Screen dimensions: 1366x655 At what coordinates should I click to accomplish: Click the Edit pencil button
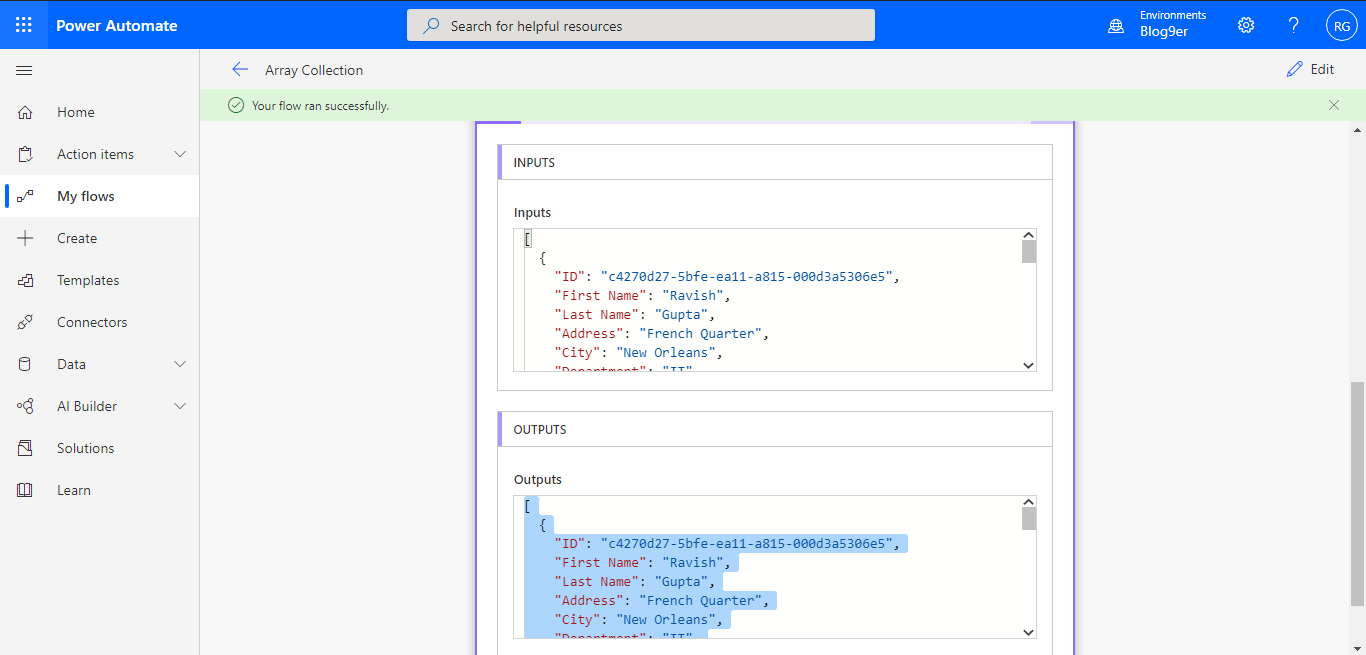tap(1310, 69)
